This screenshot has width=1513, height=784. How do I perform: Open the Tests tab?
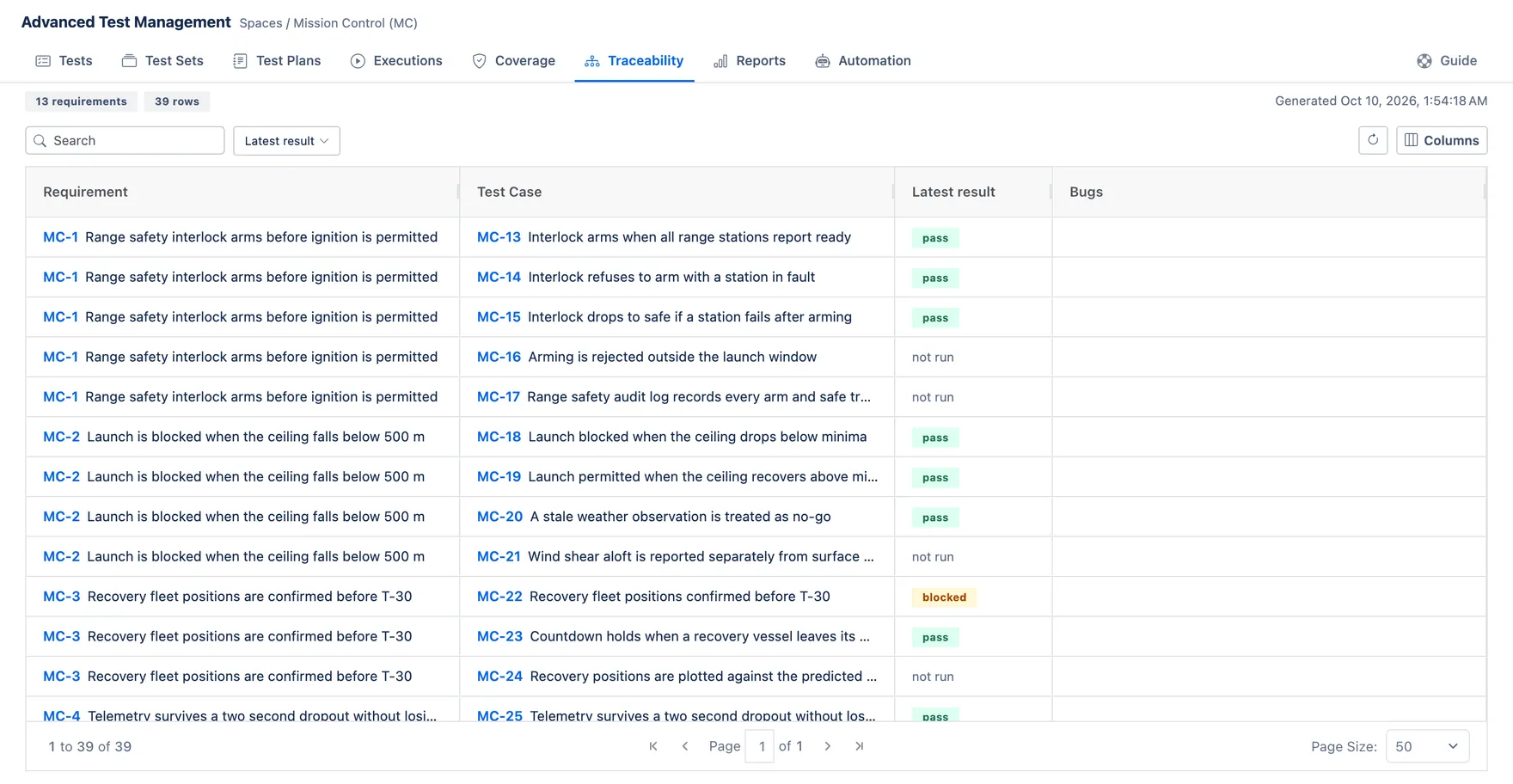coord(64,61)
